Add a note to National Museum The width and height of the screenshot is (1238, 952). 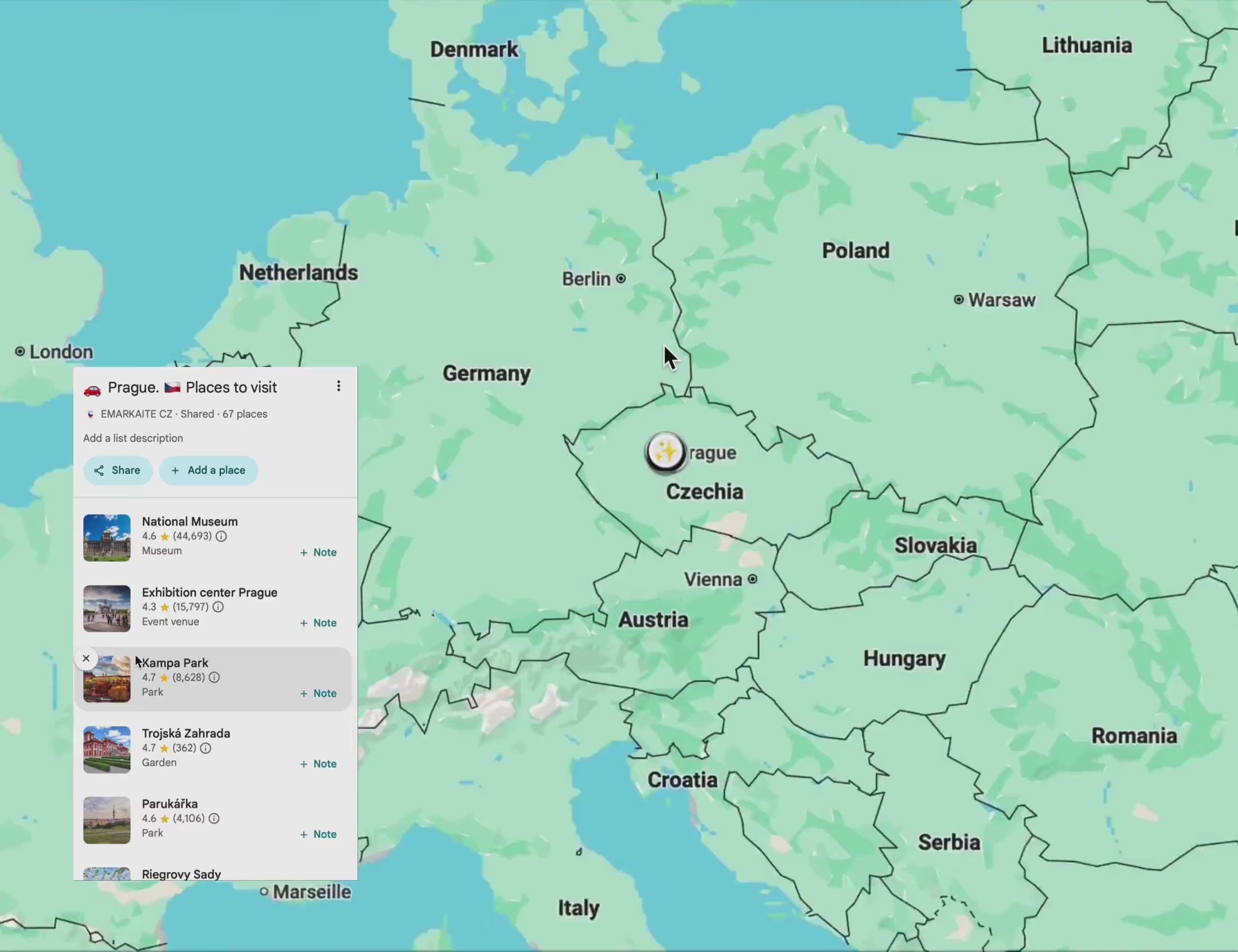point(318,552)
